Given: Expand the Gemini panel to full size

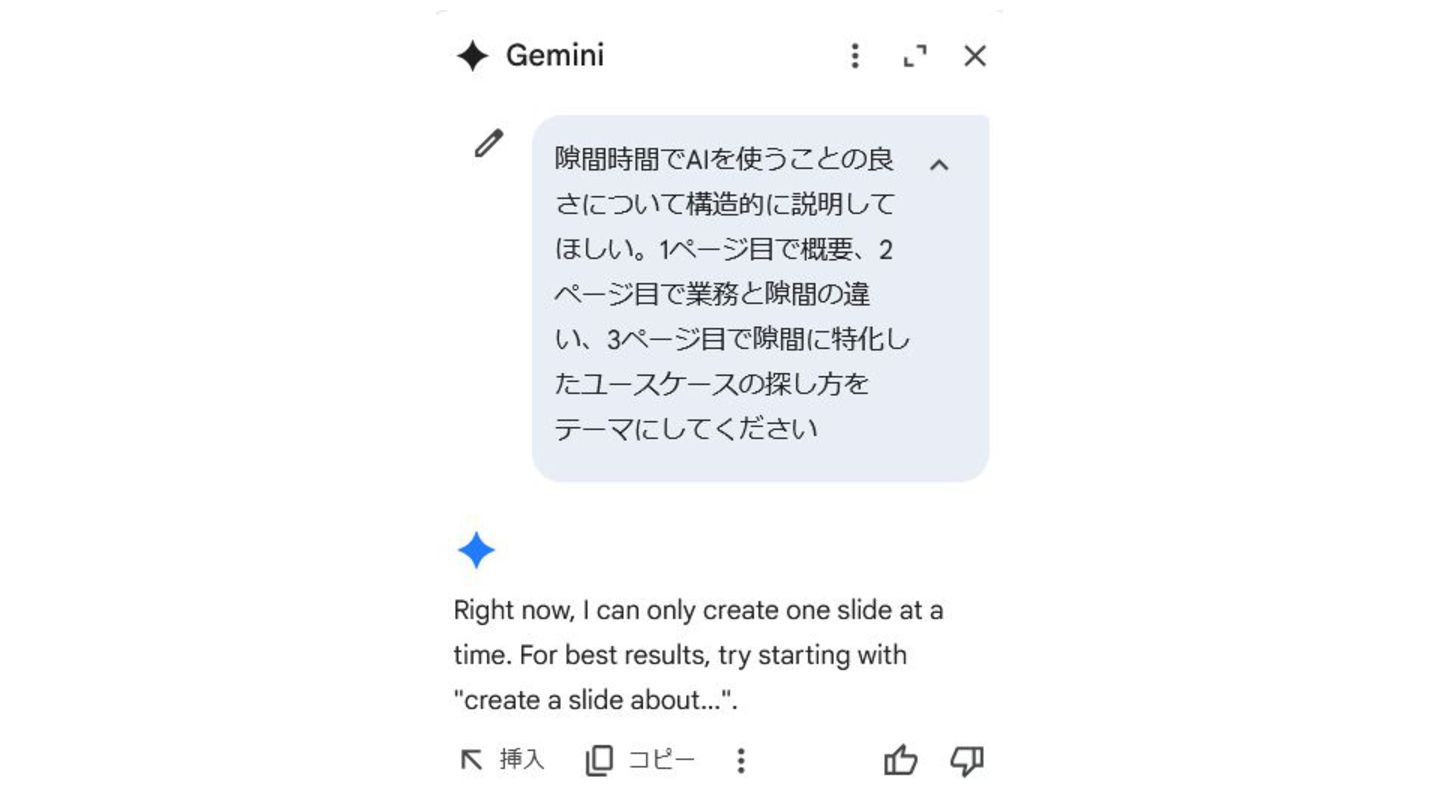Looking at the screenshot, I should point(915,56).
